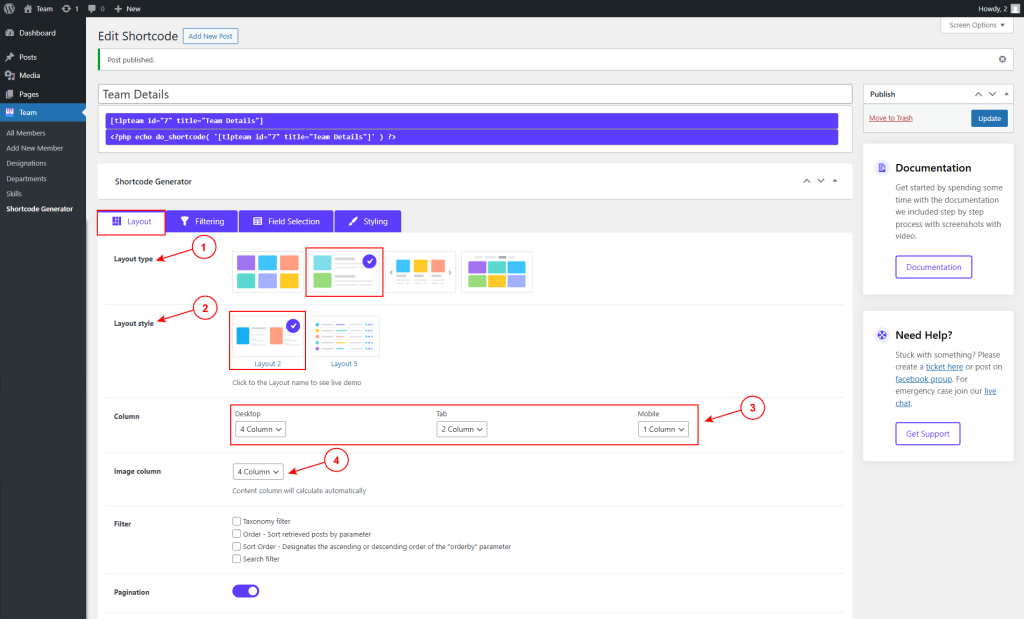Move Publish box up
Image resolution: width=1024 pixels, height=619 pixels.
978,94
